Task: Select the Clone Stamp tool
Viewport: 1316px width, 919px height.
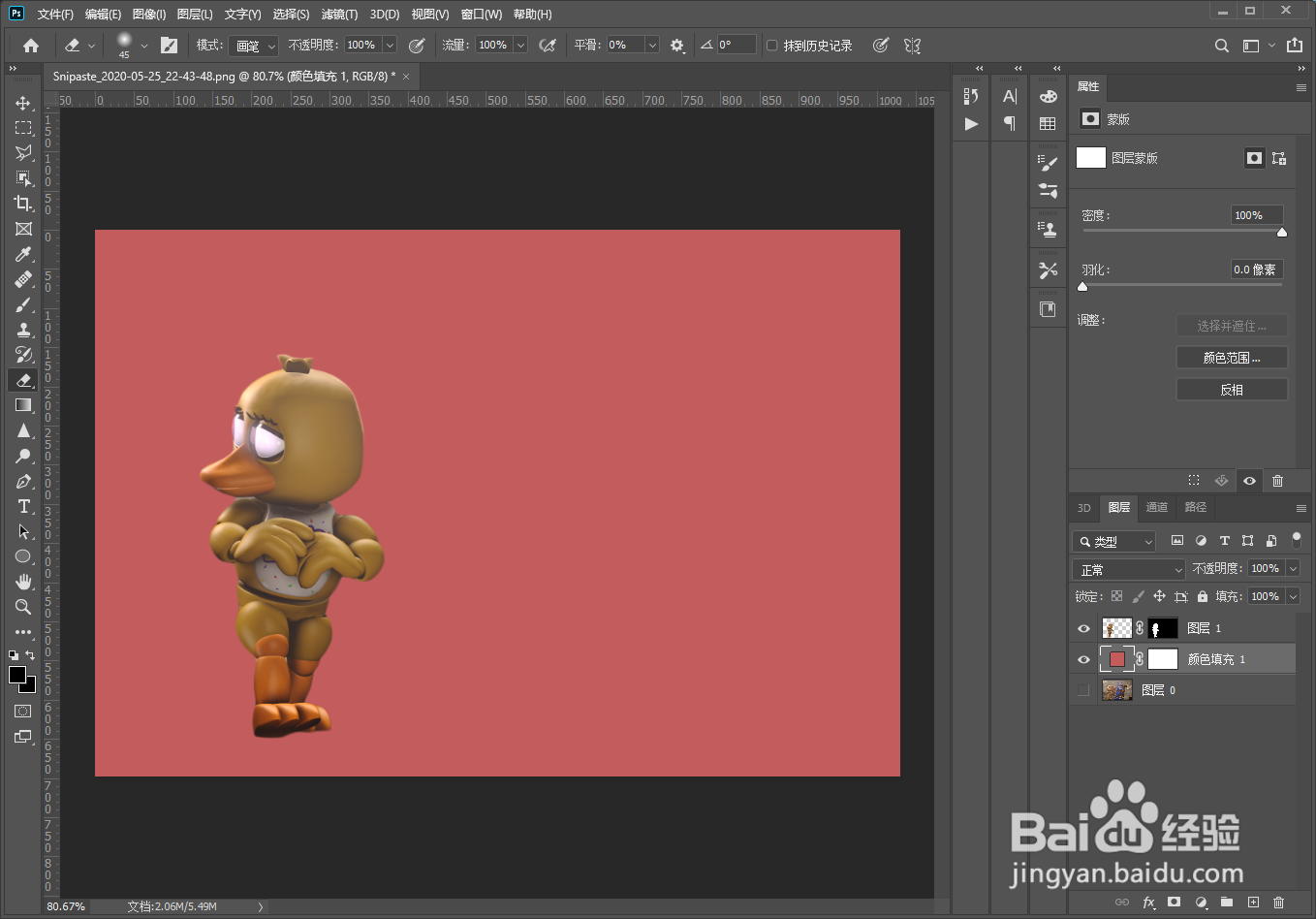Action: point(23,330)
